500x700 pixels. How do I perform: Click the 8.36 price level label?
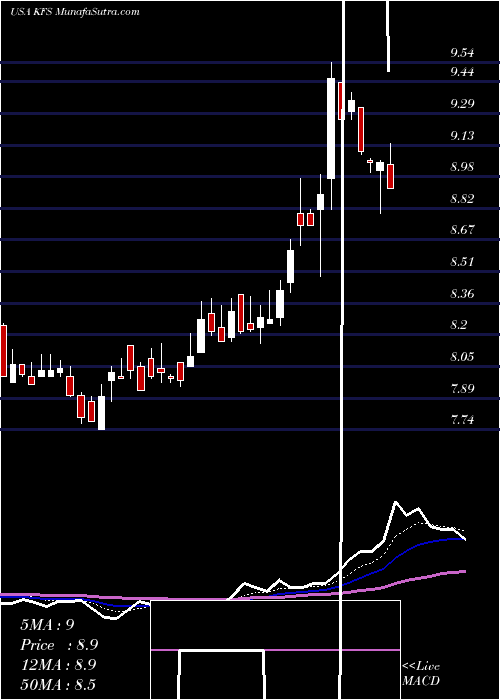462,293
